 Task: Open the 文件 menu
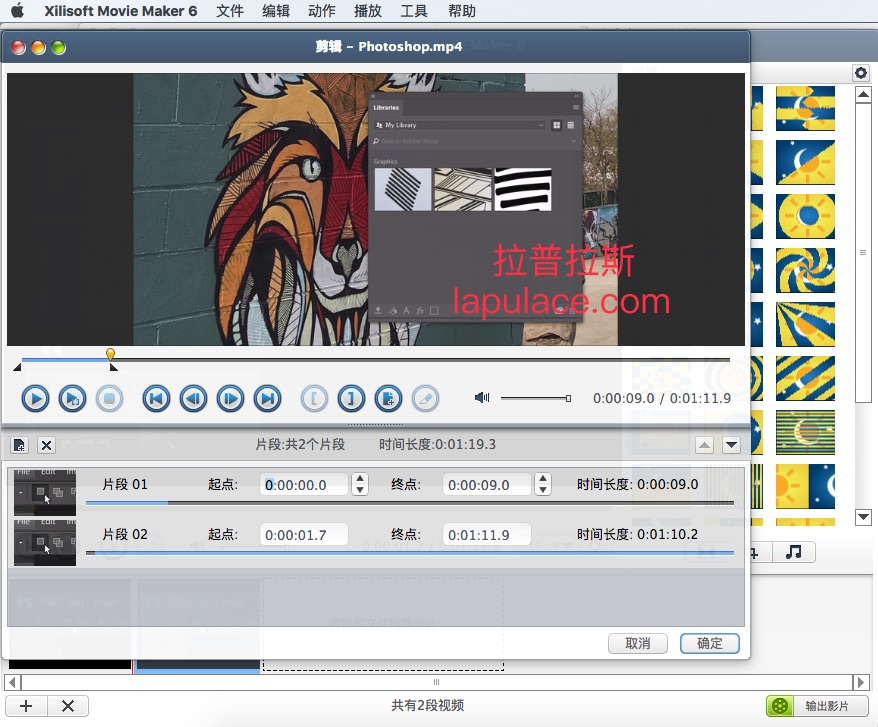click(230, 11)
